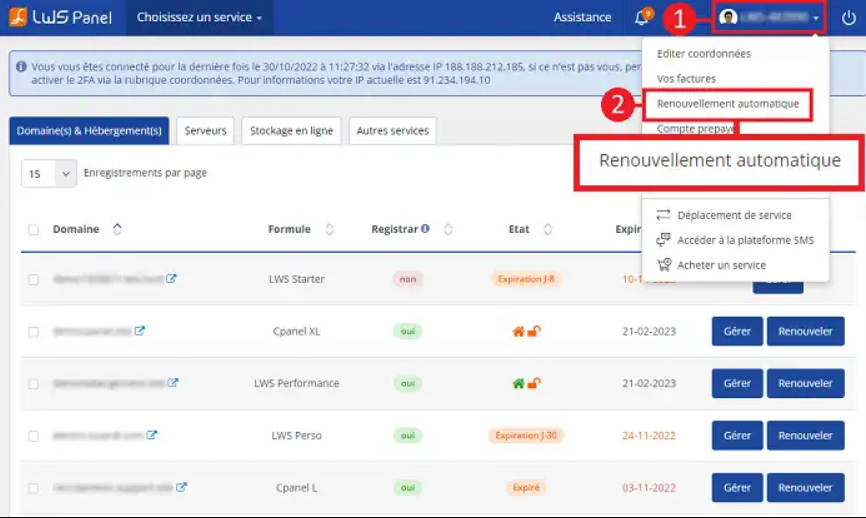866x518 pixels.
Task: Click the LWS Starter formule cell
Action: tap(297, 279)
